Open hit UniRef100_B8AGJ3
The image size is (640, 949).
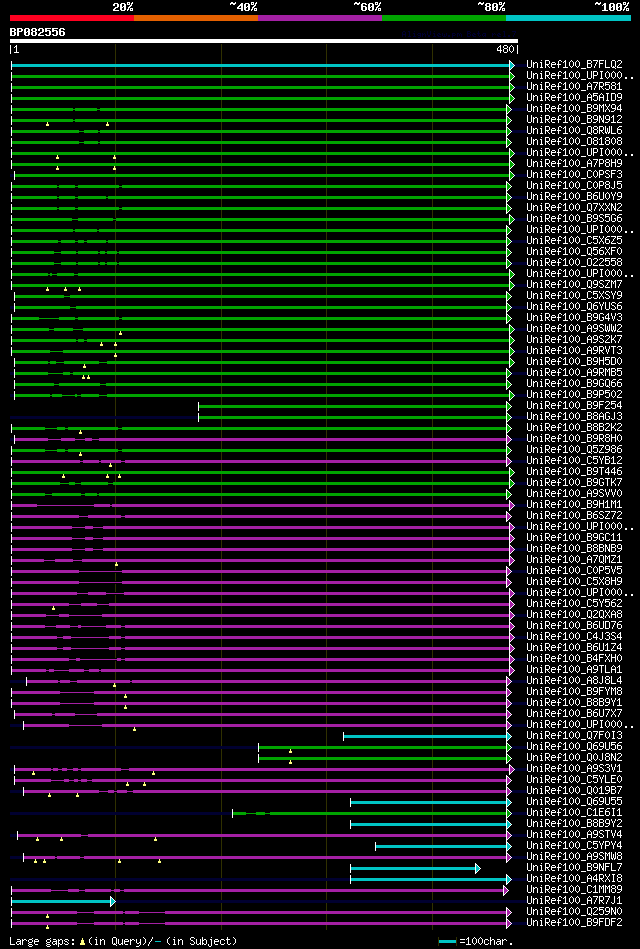coord(574,416)
